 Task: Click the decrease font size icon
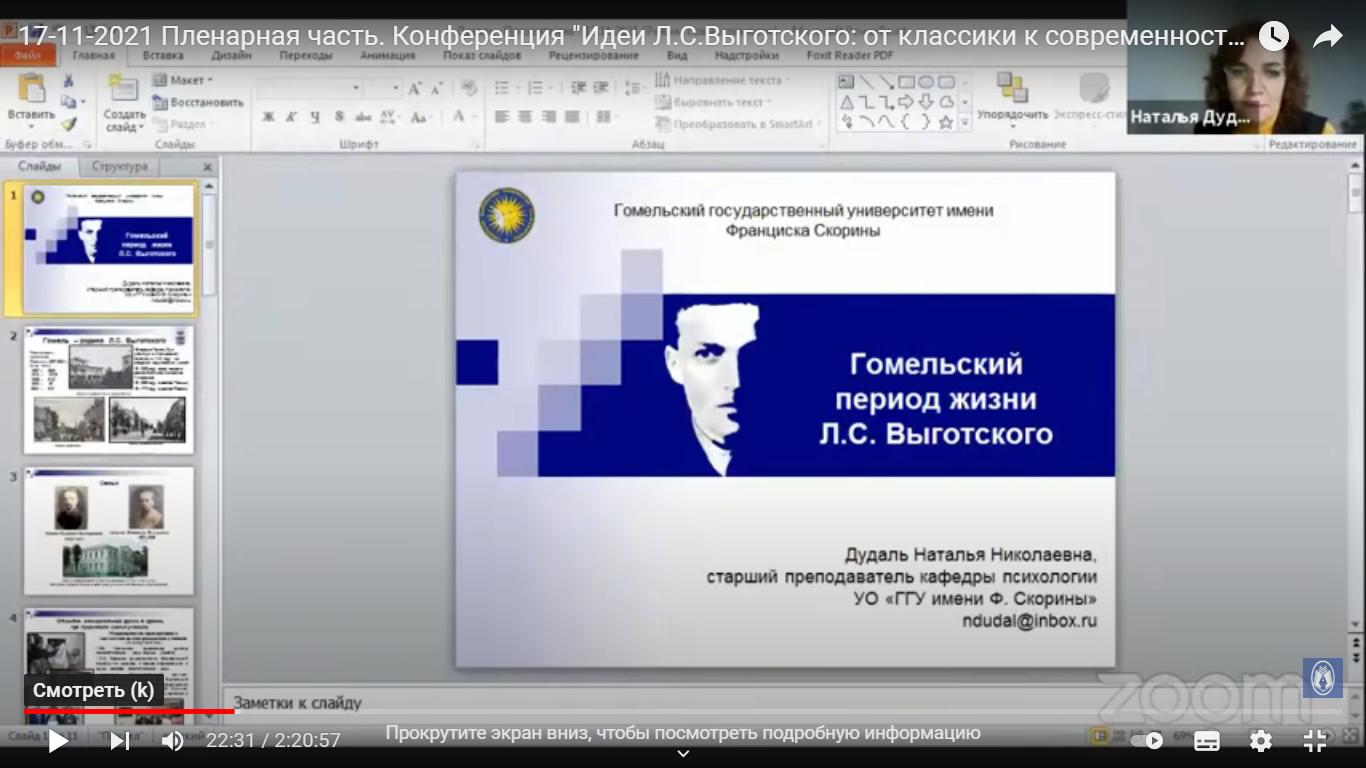pos(437,89)
